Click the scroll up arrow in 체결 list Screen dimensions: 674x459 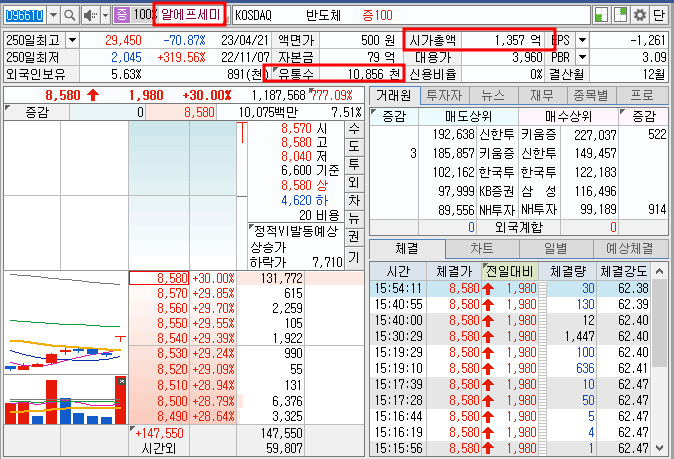pyautogui.click(x=660, y=271)
